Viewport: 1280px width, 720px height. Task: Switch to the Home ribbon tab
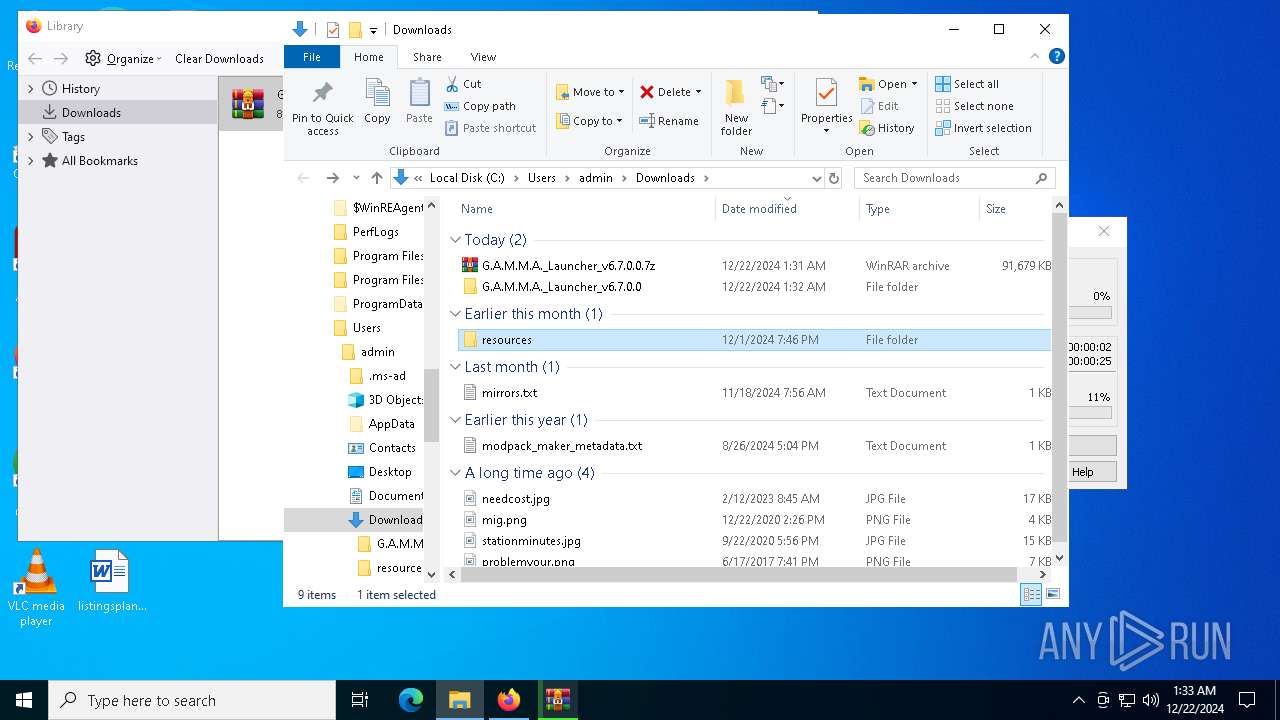coord(368,57)
